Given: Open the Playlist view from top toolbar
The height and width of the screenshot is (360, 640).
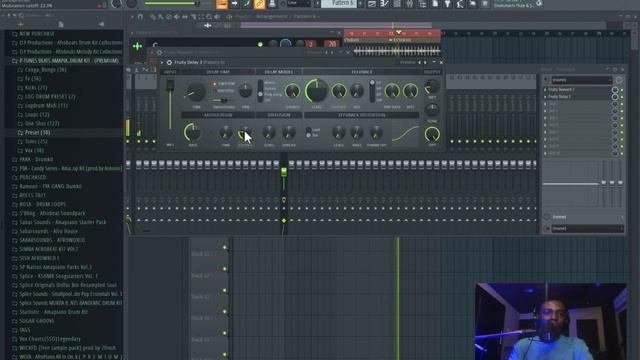Looking at the screenshot, I should 372,4.
